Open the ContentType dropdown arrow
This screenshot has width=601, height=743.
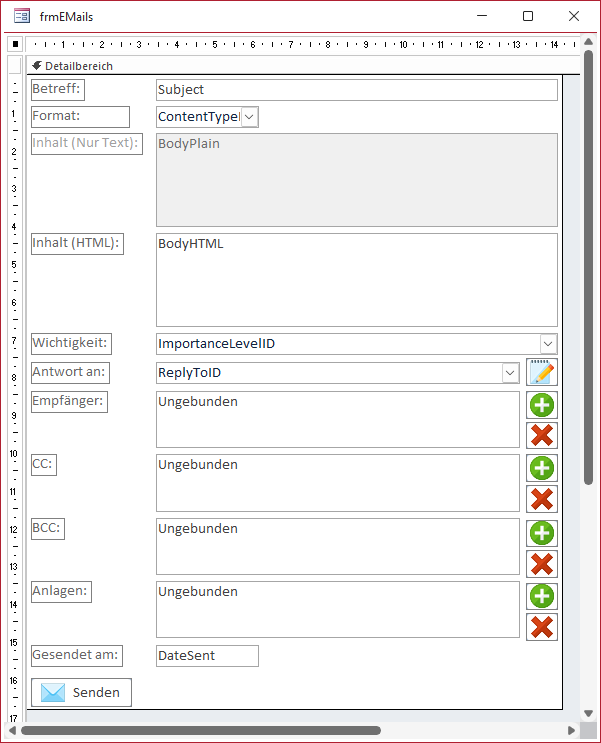pyautogui.click(x=249, y=117)
